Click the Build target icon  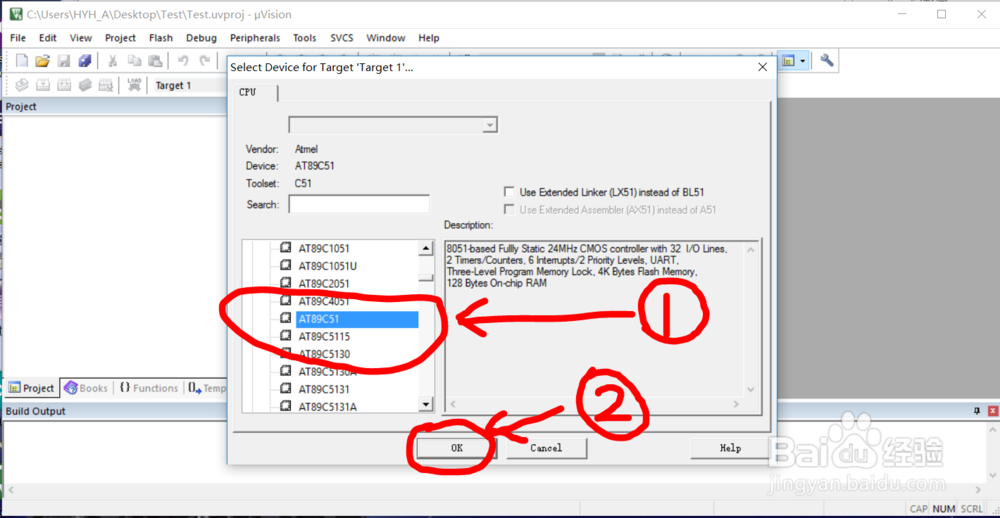pos(43,85)
